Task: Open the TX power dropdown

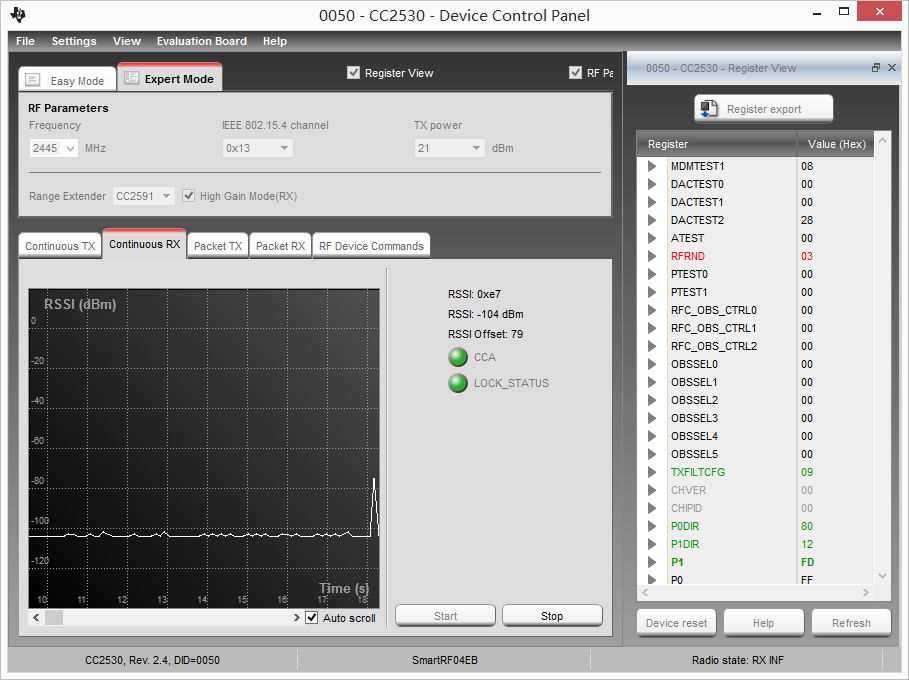Action: tap(476, 148)
